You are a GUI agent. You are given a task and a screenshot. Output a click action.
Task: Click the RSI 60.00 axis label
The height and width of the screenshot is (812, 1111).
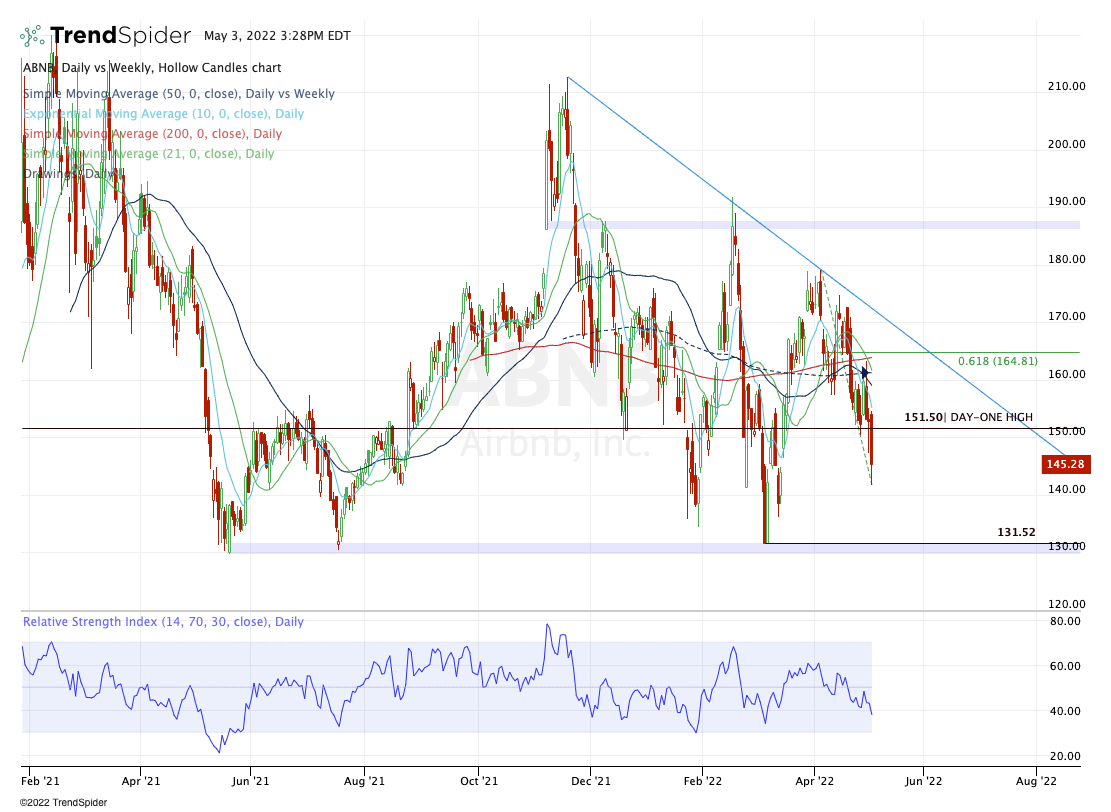tap(1065, 666)
